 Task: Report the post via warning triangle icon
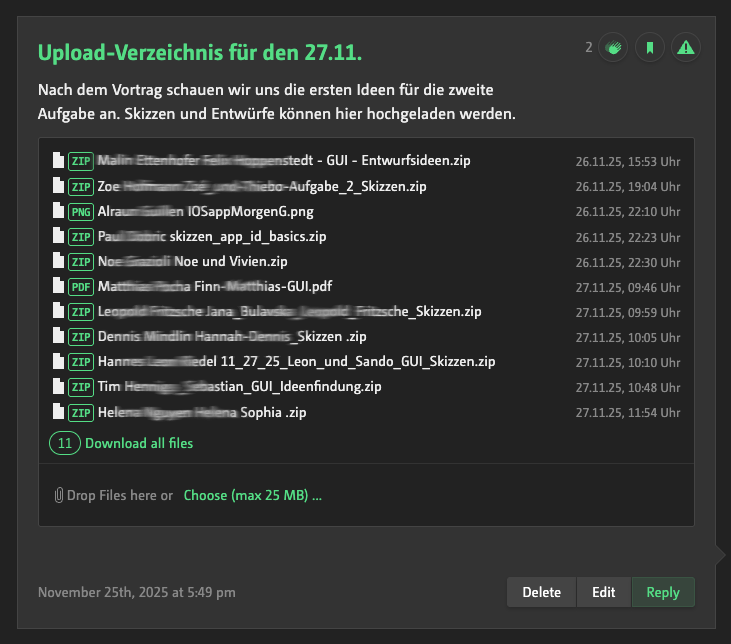coord(686,48)
